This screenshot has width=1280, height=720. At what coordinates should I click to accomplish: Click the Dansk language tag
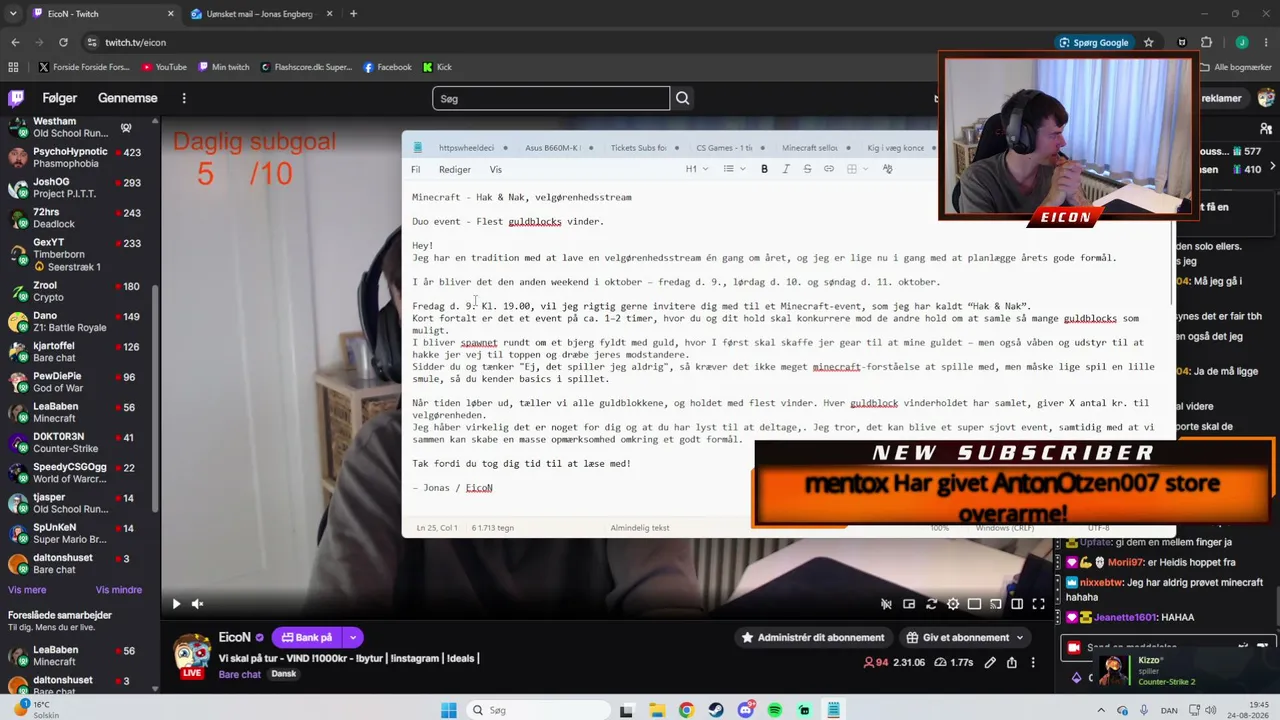[284, 674]
